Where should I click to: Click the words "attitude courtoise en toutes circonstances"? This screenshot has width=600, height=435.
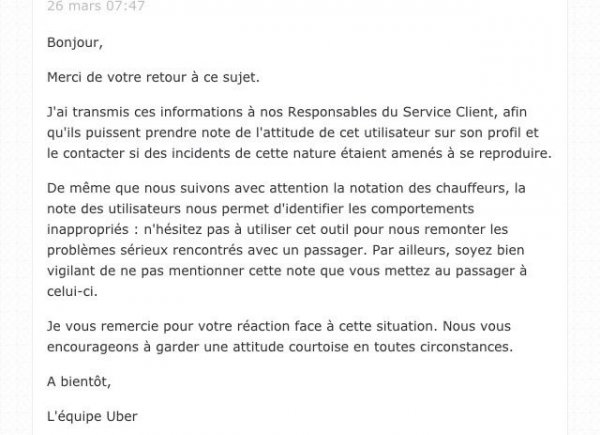pos(372,347)
